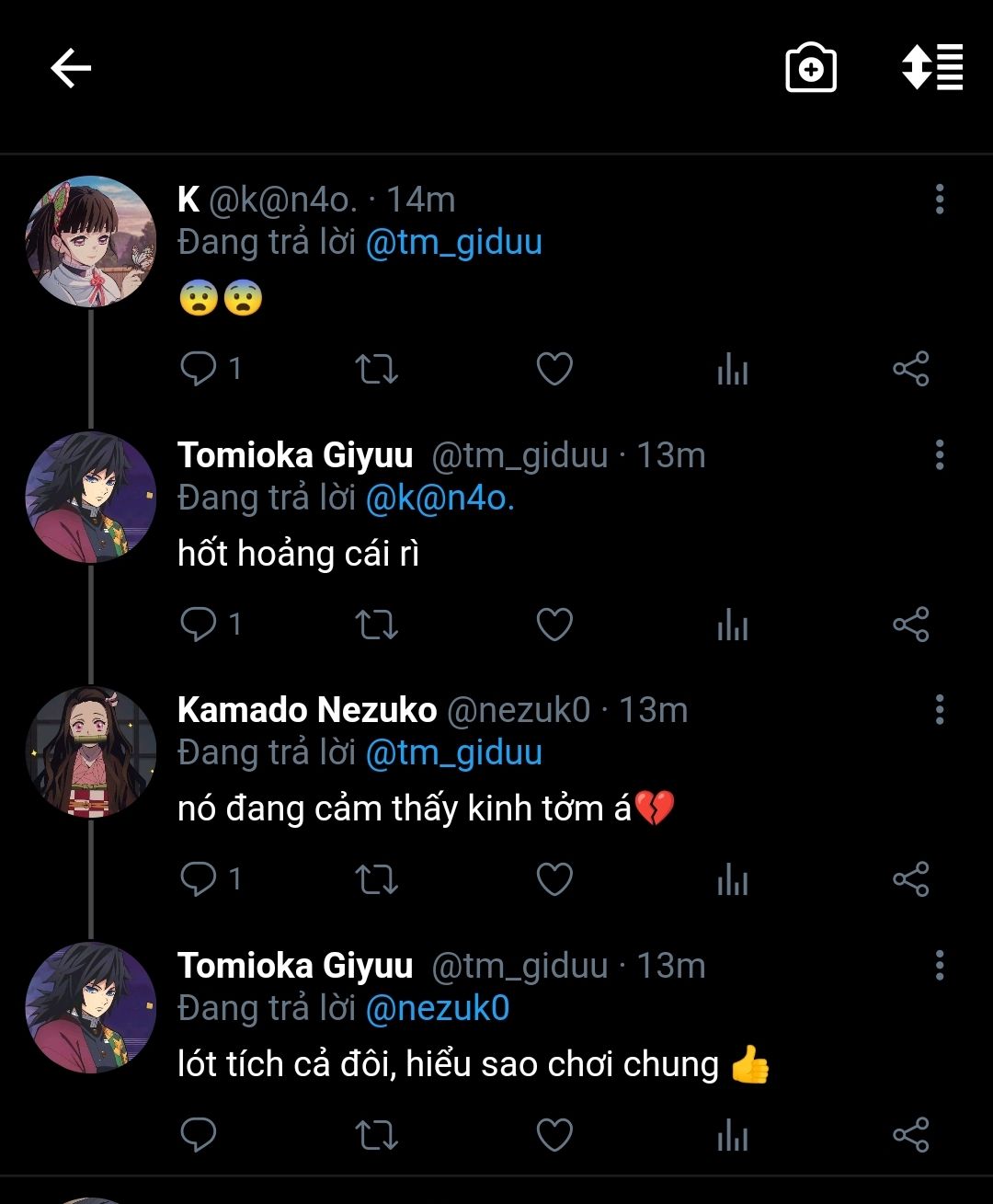Tap the sort replies icon

[932, 67]
